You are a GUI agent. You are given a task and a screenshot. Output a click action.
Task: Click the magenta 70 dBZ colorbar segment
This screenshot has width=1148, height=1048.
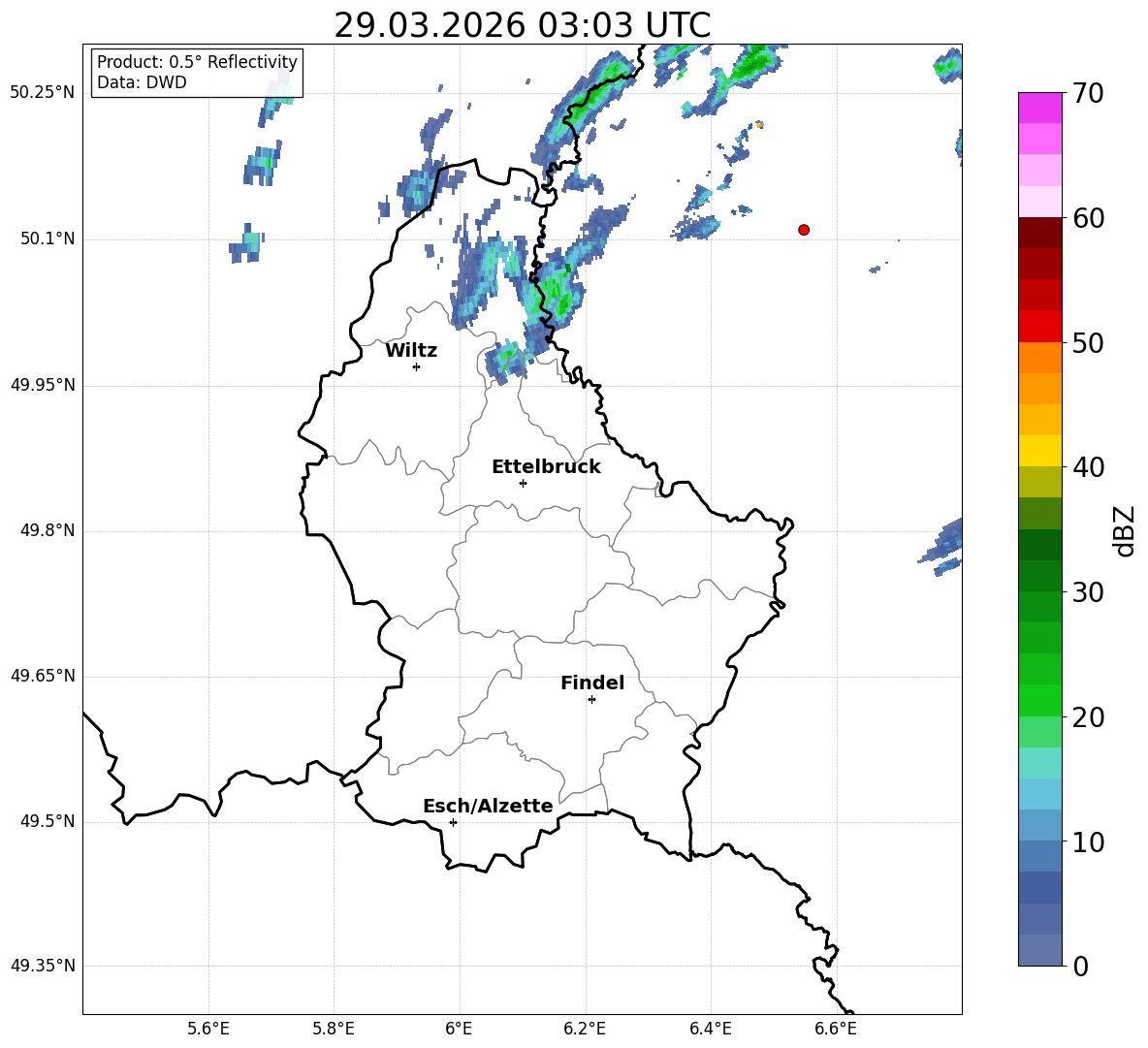[x=1039, y=108]
